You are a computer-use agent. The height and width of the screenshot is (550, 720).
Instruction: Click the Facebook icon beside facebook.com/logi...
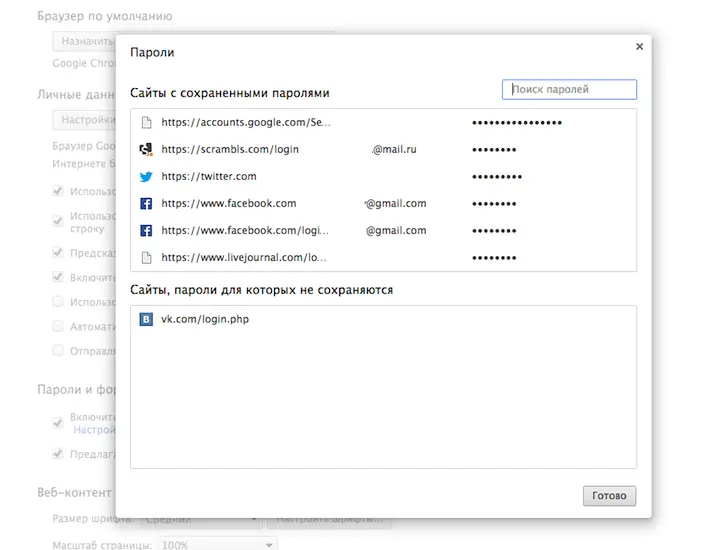[146, 230]
